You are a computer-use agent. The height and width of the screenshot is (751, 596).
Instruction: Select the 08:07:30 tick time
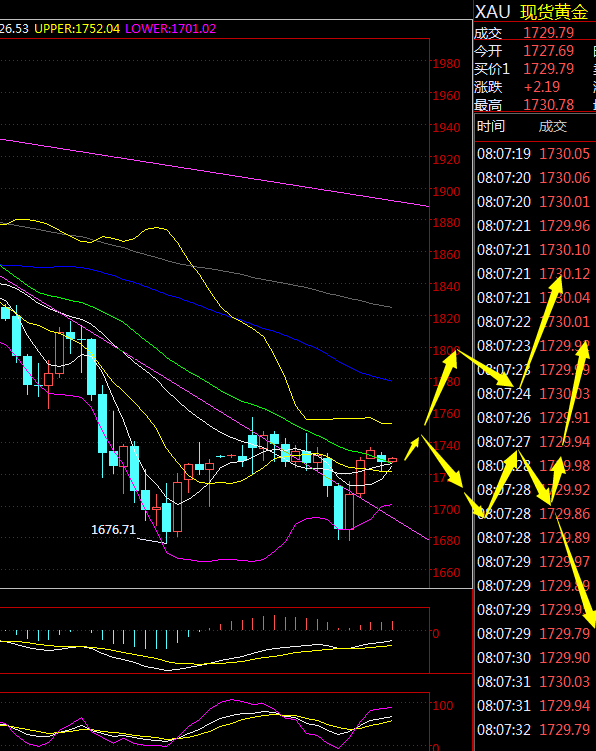[504, 658]
